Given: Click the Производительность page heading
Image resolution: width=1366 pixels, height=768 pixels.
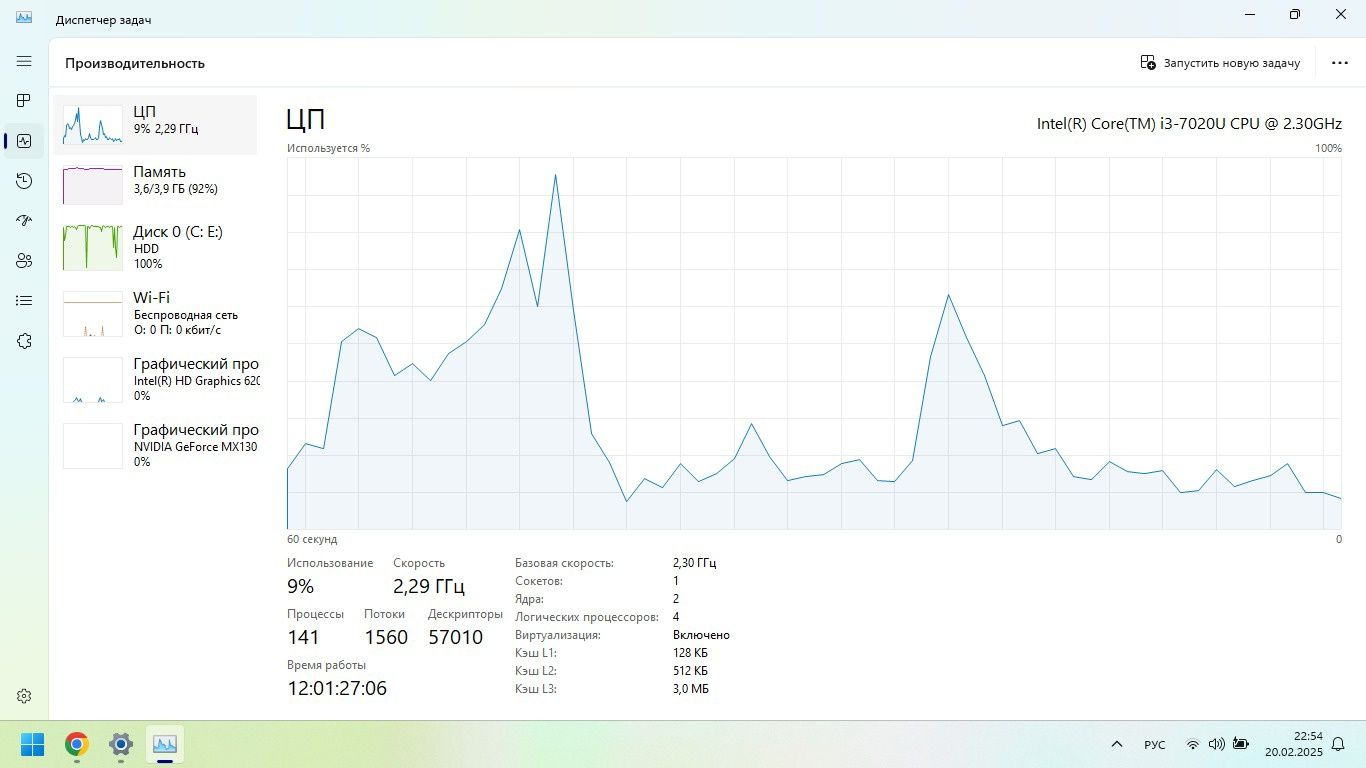Looking at the screenshot, I should point(135,63).
